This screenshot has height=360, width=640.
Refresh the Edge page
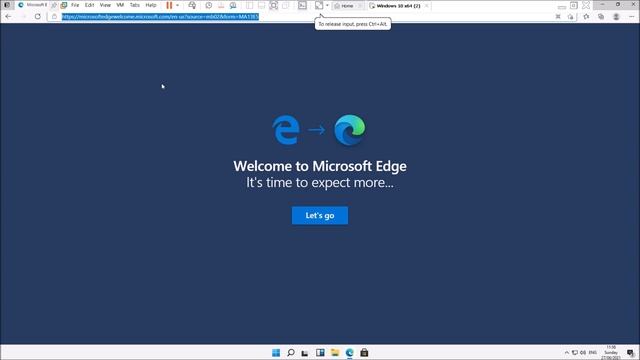click(38, 16)
